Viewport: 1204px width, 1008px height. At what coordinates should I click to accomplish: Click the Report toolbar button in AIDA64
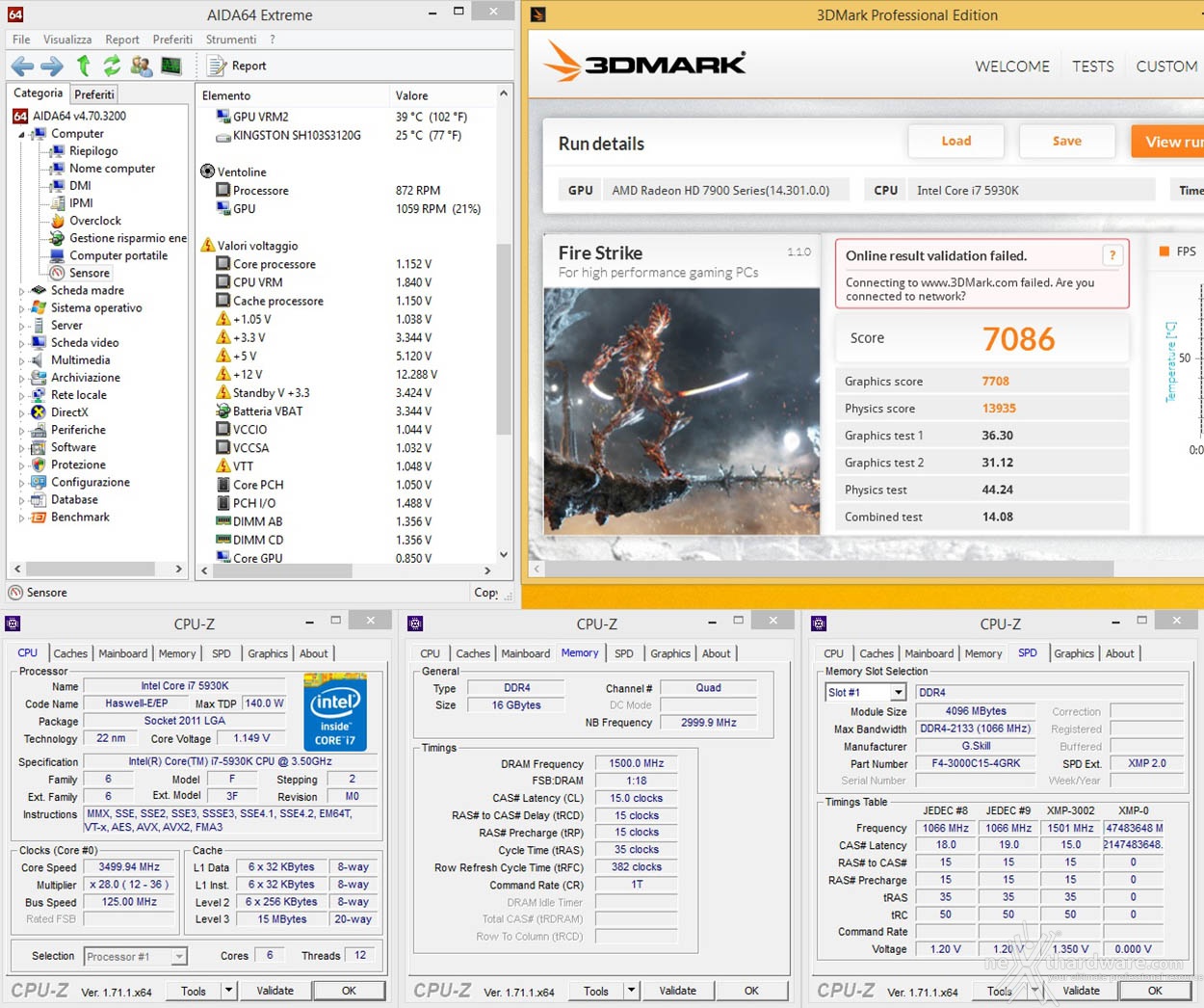tap(238, 66)
